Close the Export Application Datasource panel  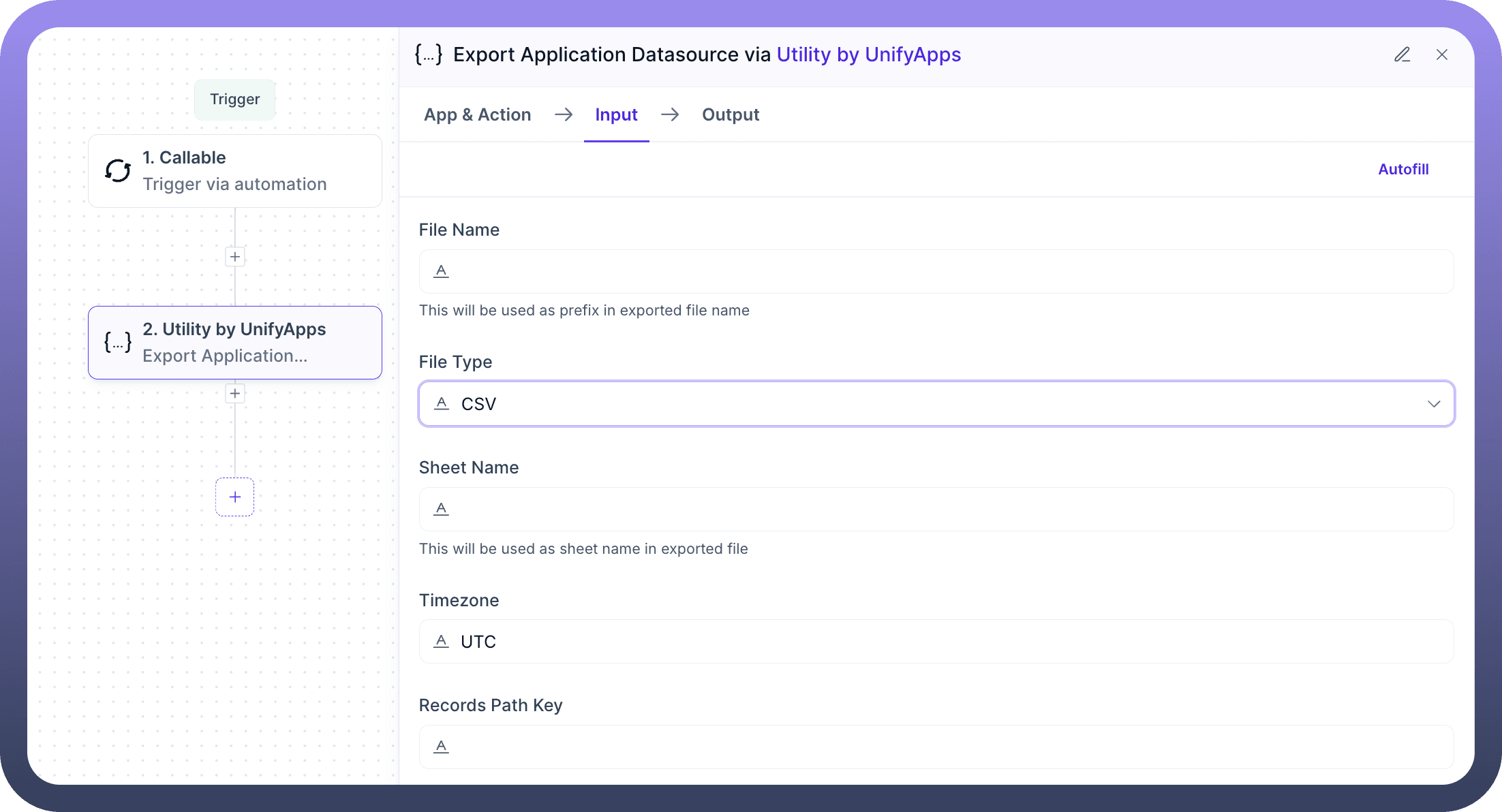click(x=1441, y=54)
